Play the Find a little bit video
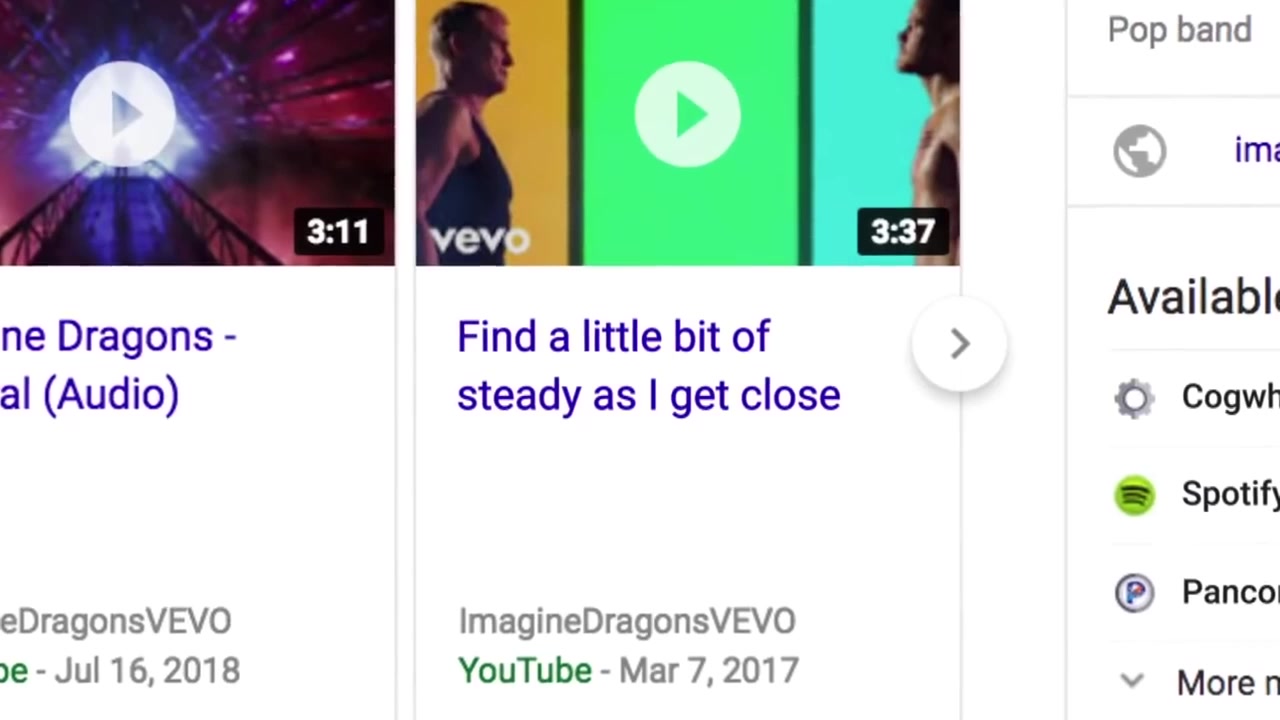The height and width of the screenshot is (720, 1280). tap(687, 115)
